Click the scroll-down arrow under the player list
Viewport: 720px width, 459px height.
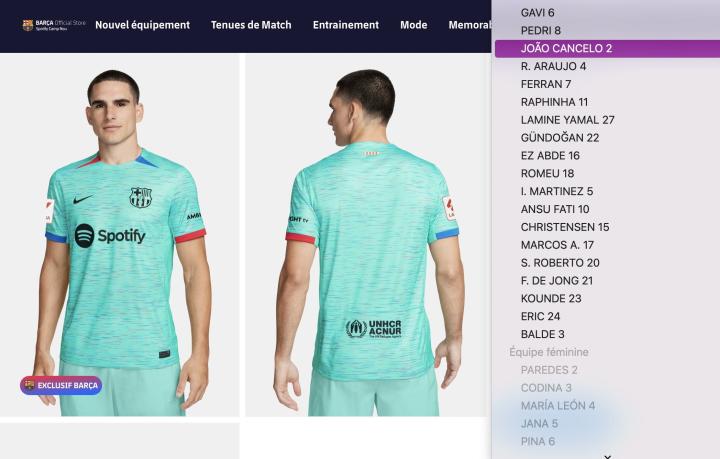pos(608,456)
